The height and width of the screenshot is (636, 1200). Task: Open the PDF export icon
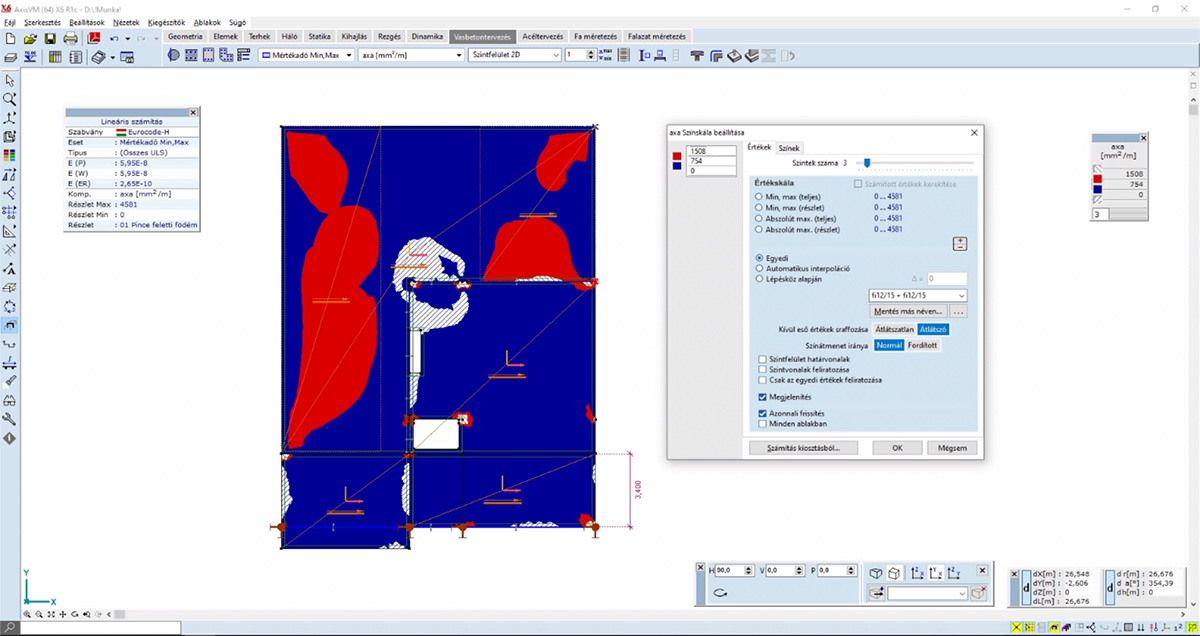[94, 37]
